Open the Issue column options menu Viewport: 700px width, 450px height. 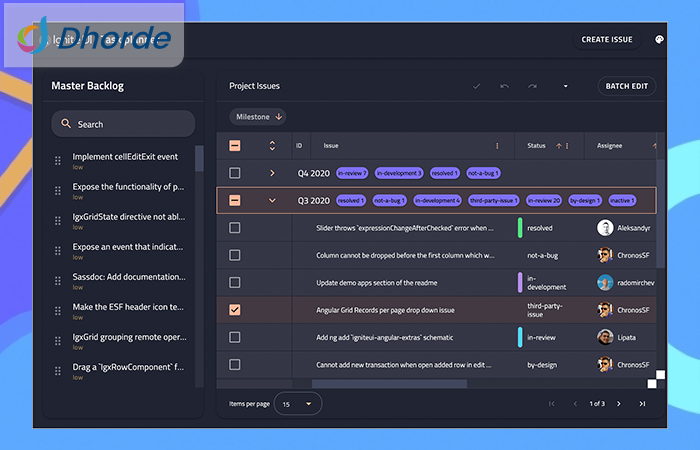(x=497, y=146)
